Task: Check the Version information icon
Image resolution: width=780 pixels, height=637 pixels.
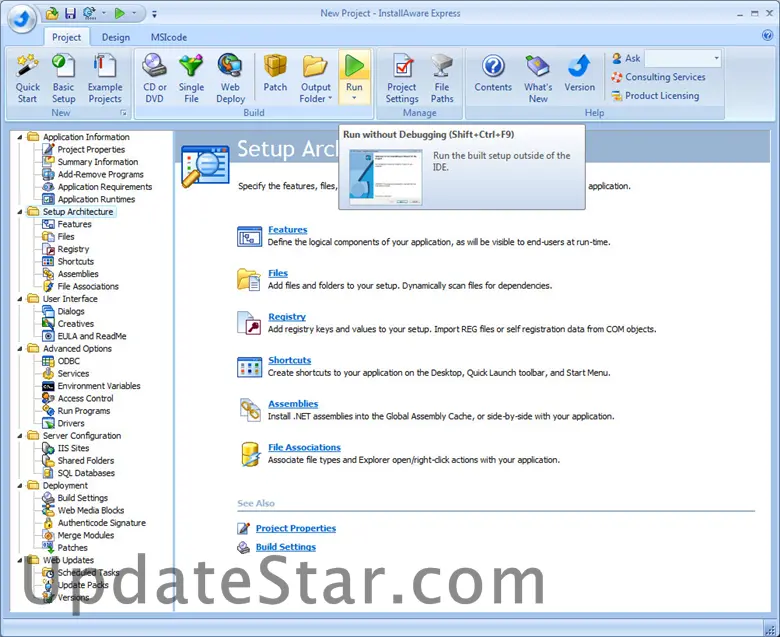Action: [x=580, y=73]
